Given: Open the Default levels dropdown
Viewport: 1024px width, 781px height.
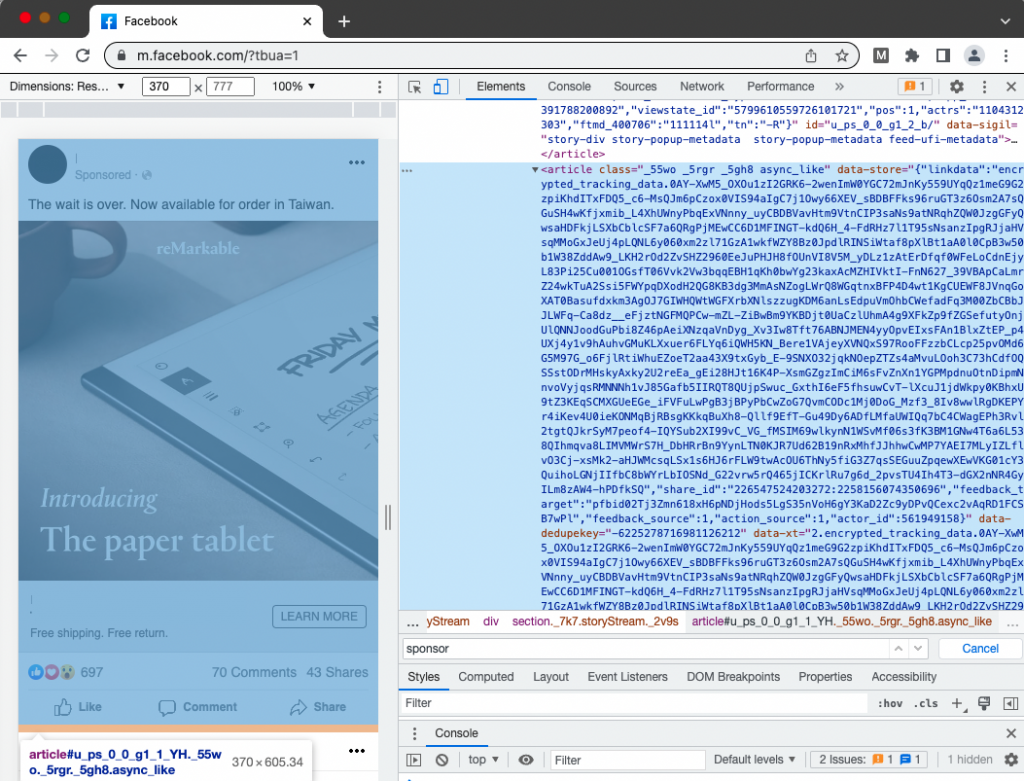Looking at the screenshot, I should (x=754, y=759).
